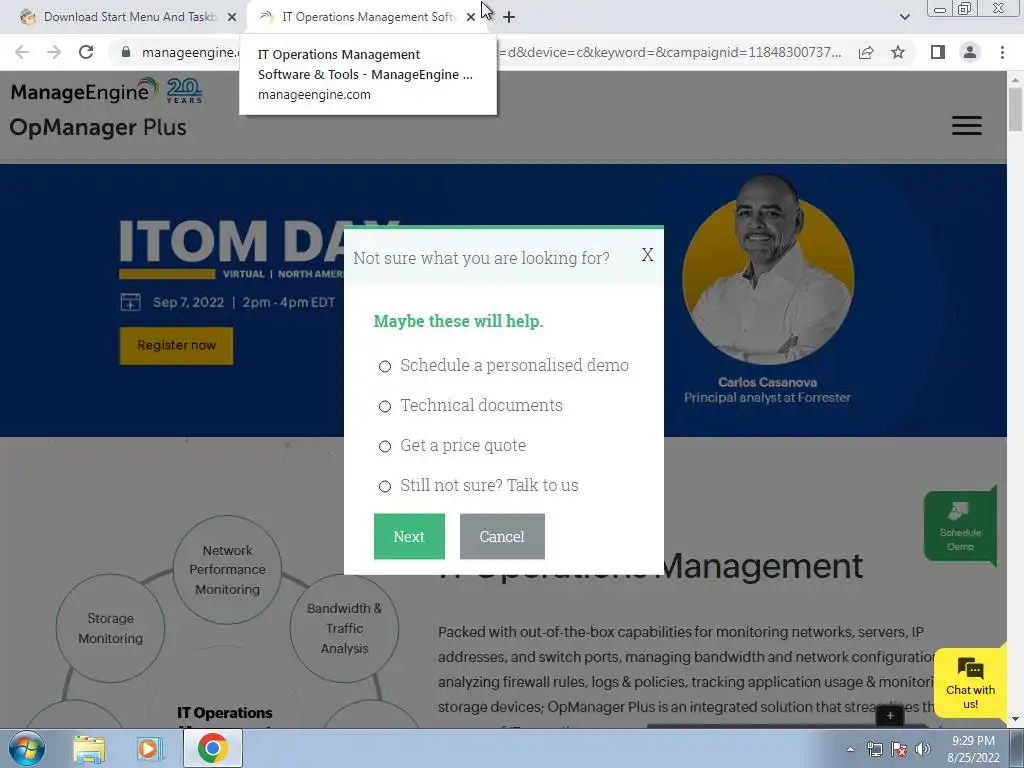The image size is (1024, 768).
Task: Click the browser forward arrow
Action: tap(54, 52)
